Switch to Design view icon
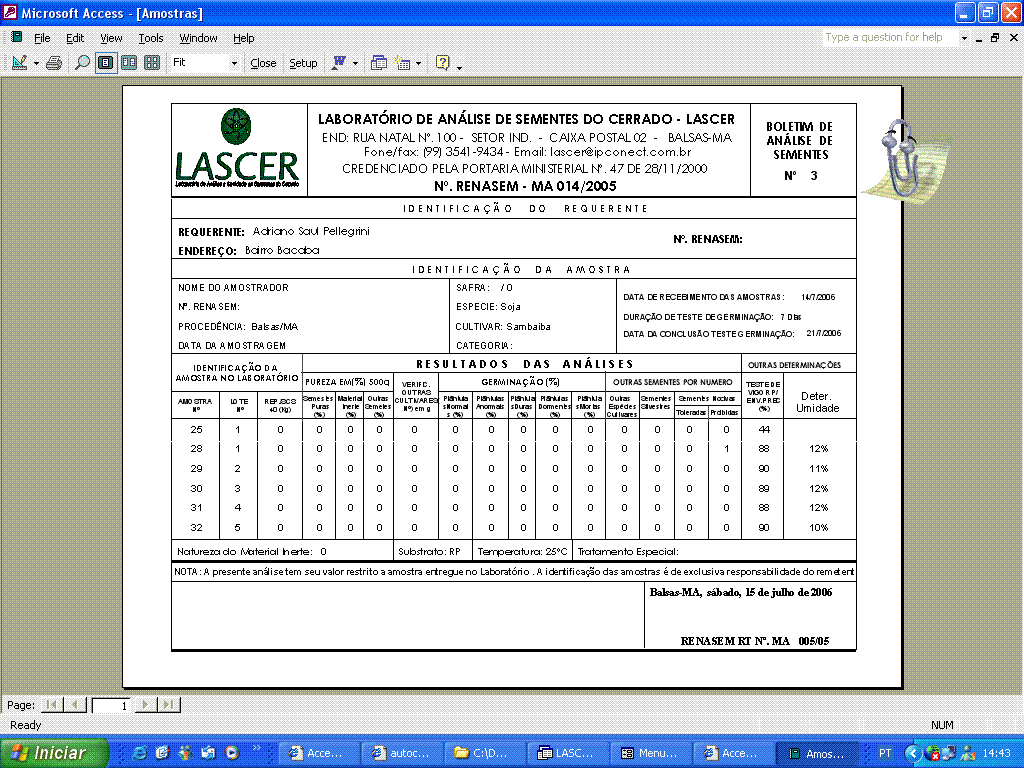Screen dimensions: 1024x768 tap(19, 63)
